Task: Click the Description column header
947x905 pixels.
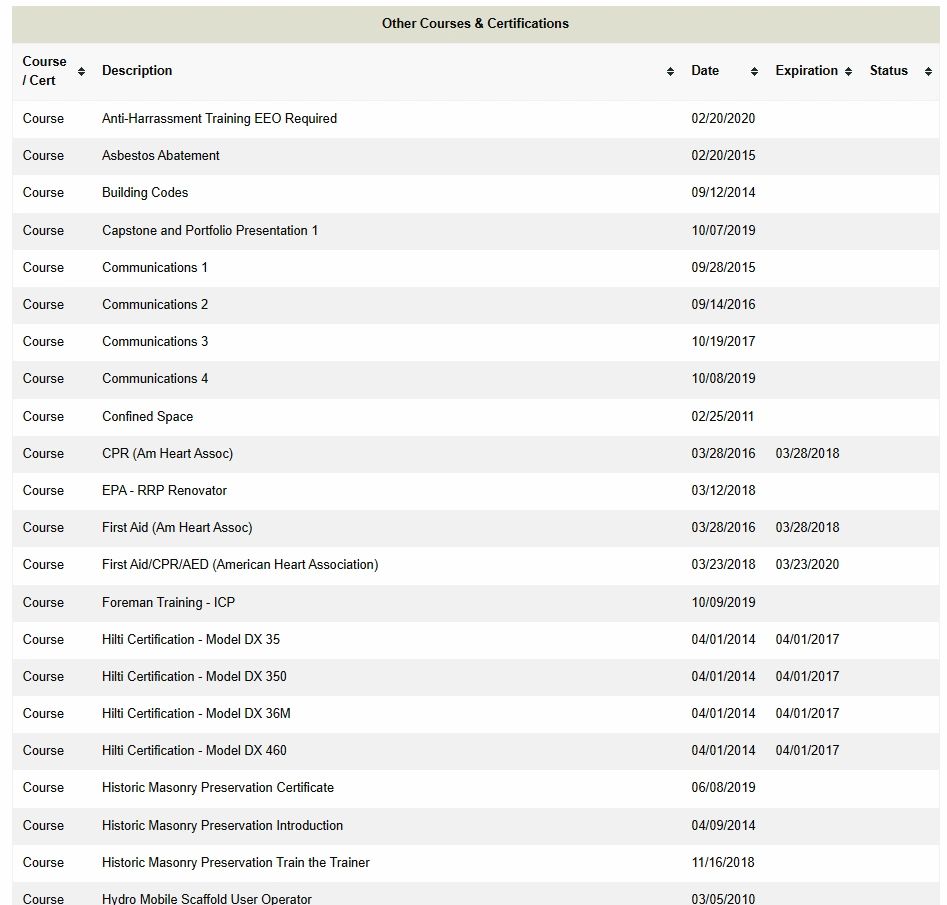Action: coord(137,71)
